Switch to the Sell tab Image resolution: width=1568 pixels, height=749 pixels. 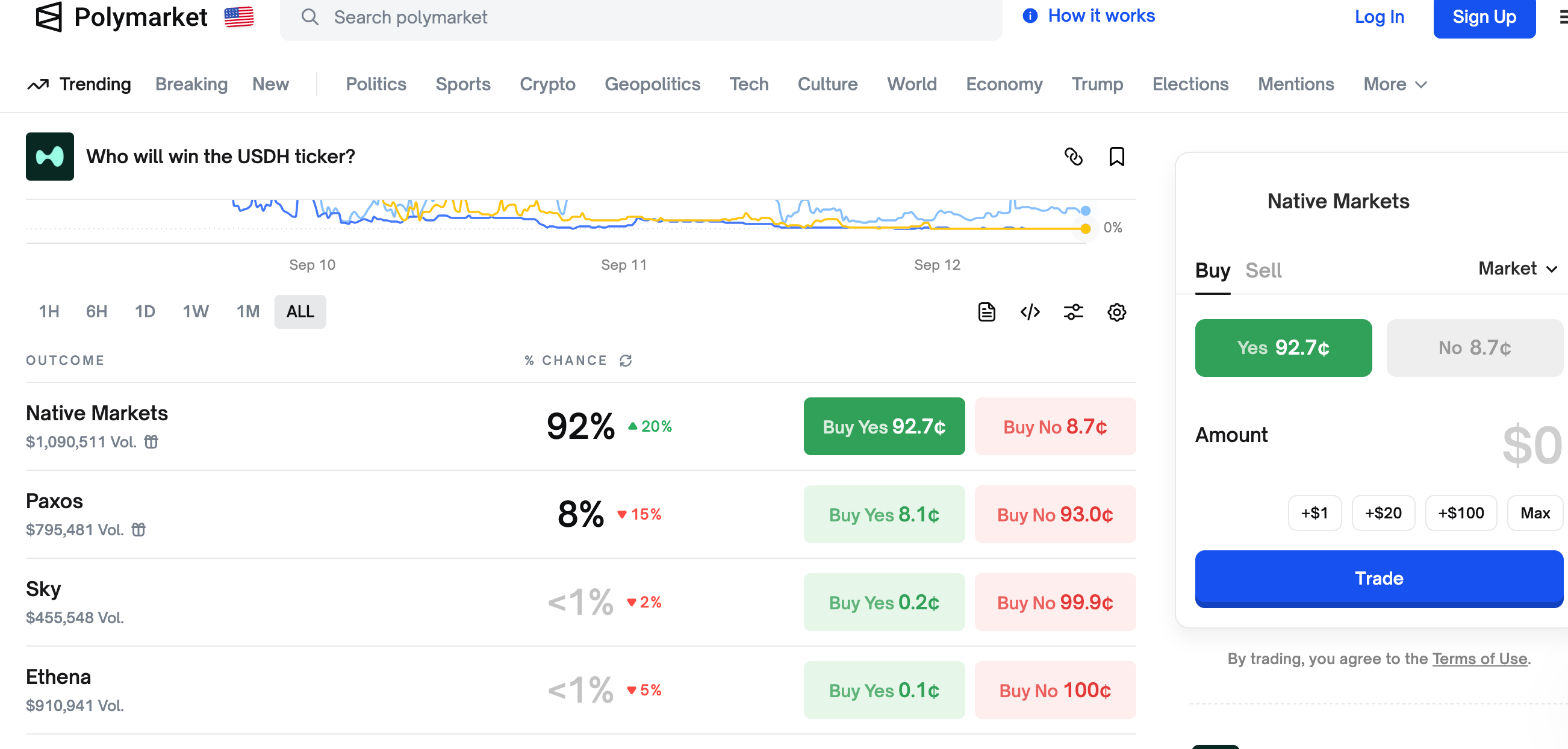click(x=1263, y=270)
